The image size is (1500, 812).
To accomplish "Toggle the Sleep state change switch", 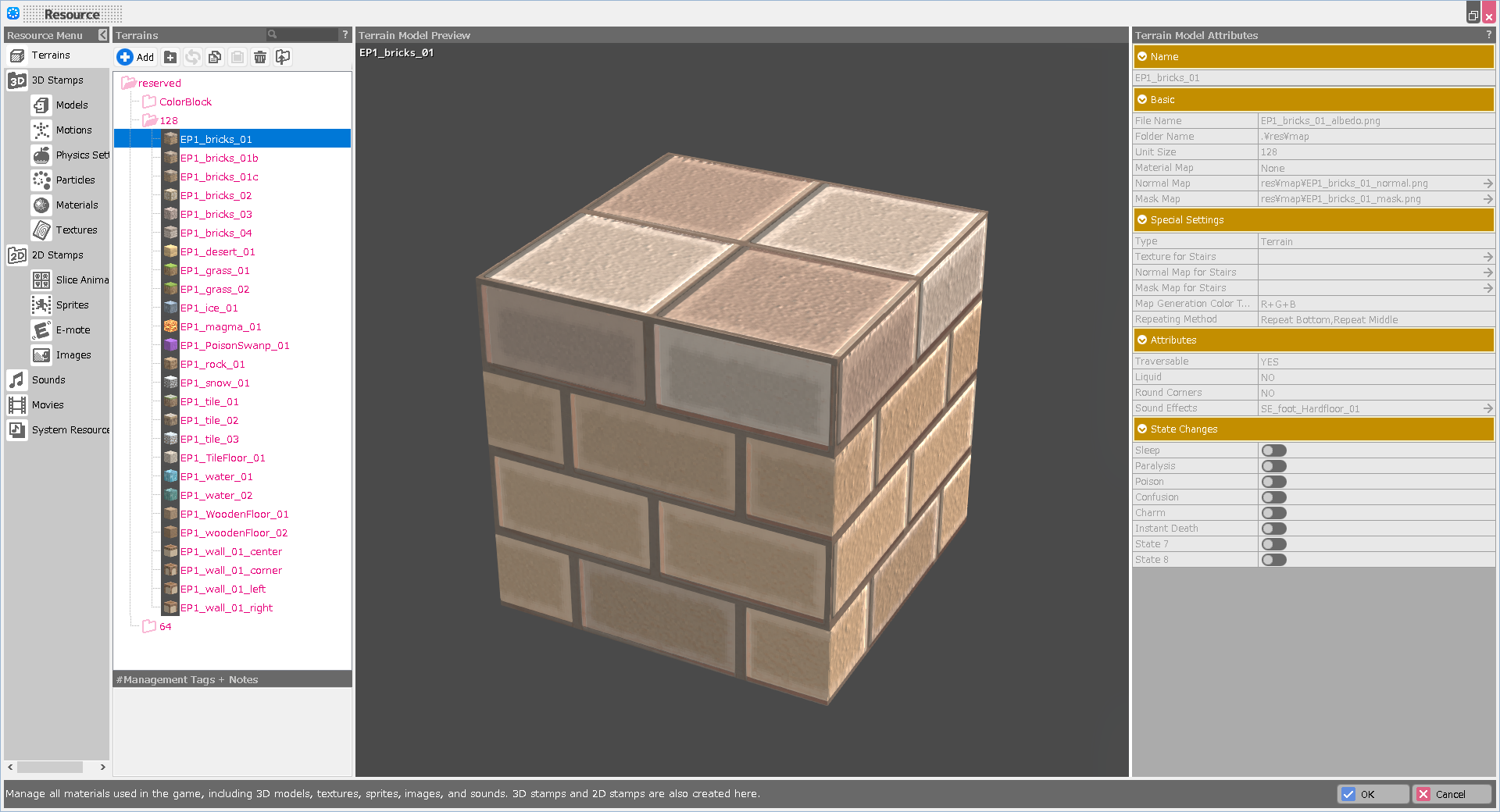I will (x=1273, y=451).
